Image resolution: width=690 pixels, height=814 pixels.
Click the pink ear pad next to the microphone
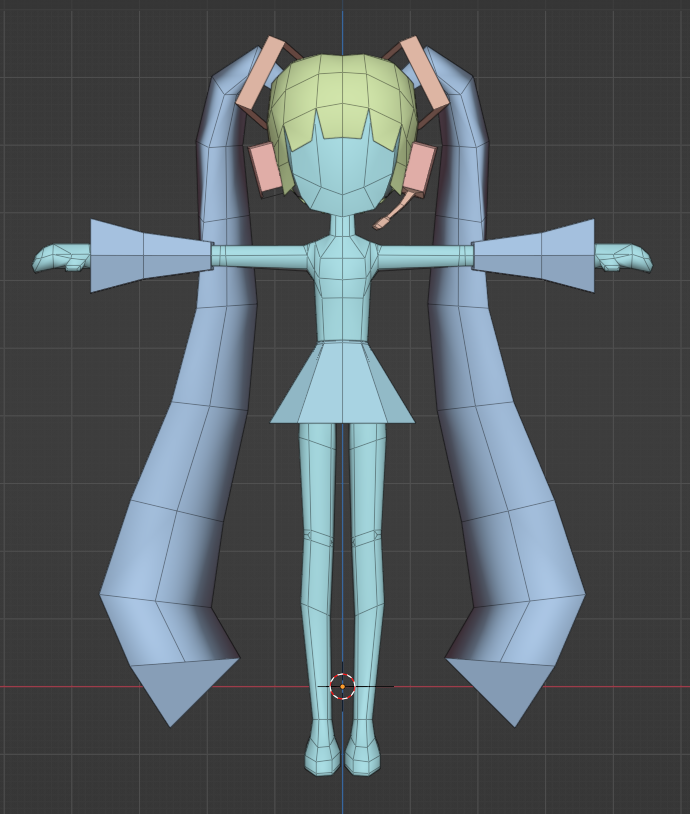point(420,169)
